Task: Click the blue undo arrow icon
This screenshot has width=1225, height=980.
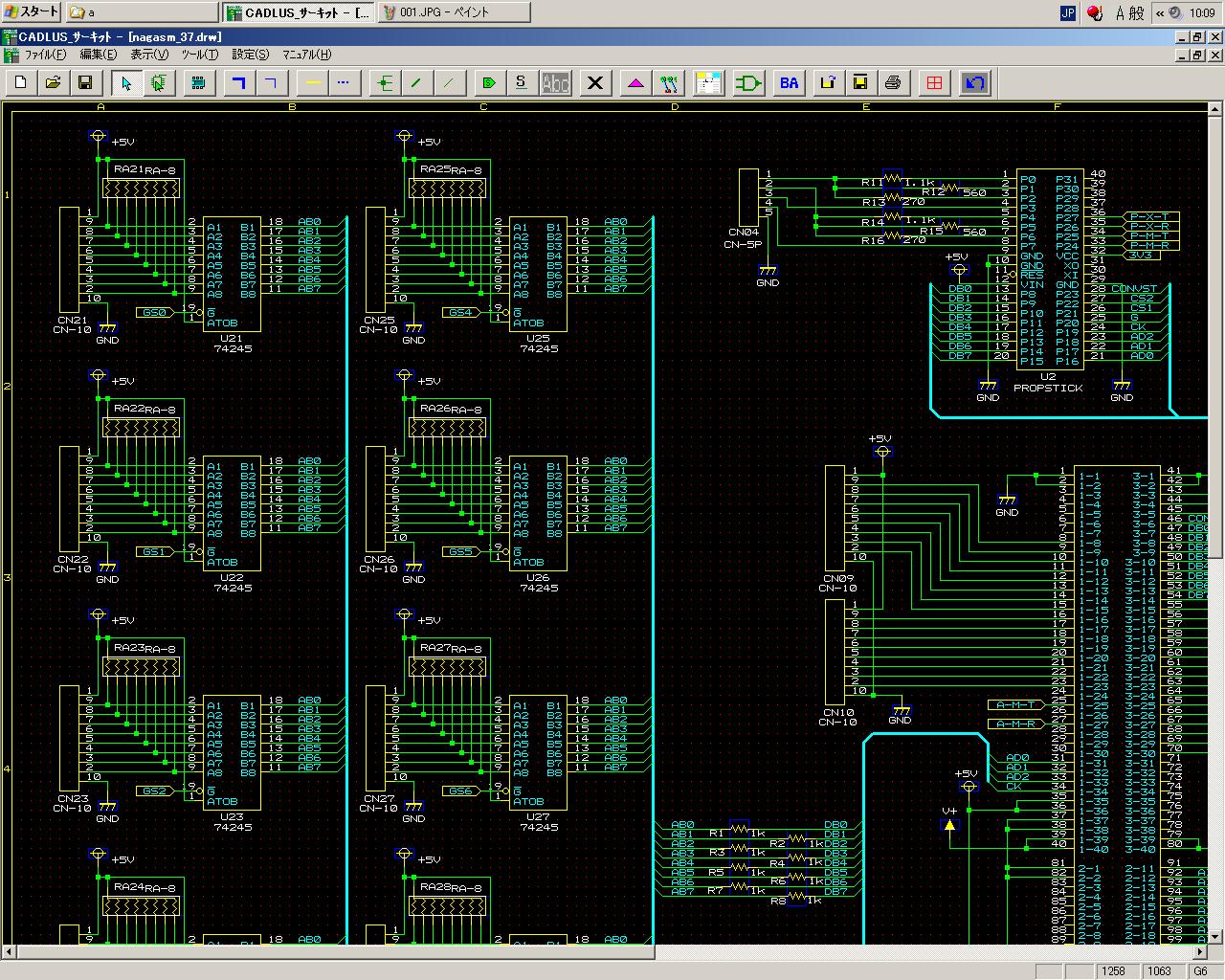Action: tap(974, 83)
